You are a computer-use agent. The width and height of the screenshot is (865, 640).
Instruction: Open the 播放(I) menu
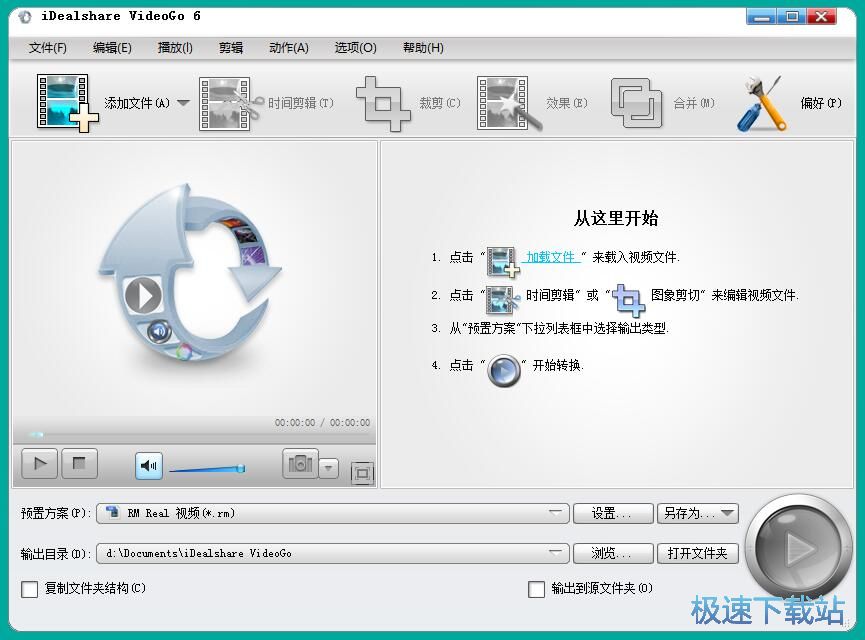pos(175,48)
